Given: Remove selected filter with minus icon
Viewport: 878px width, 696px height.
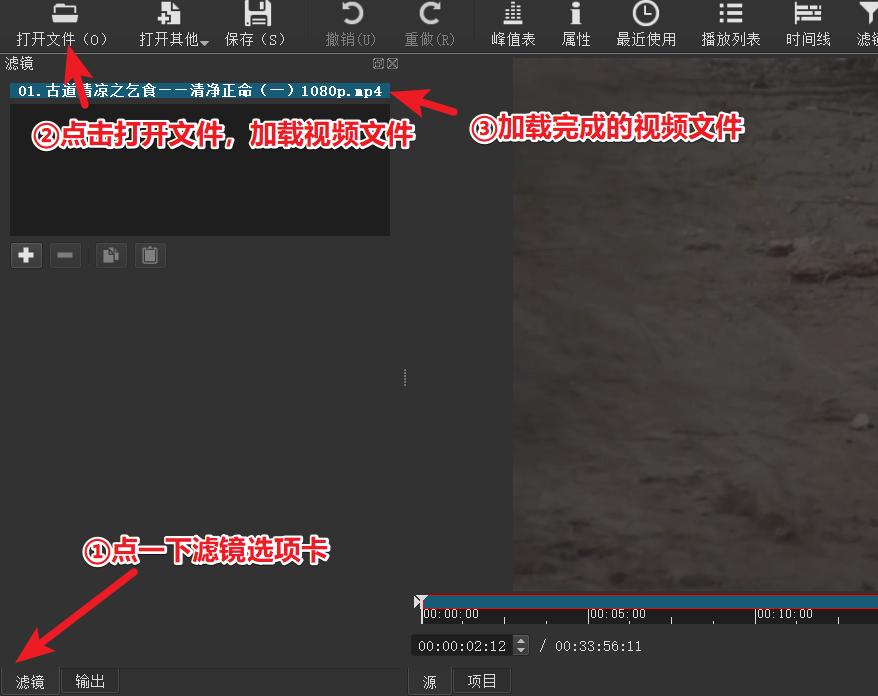Looking at the screenshot, I should (x=65, y=254).
